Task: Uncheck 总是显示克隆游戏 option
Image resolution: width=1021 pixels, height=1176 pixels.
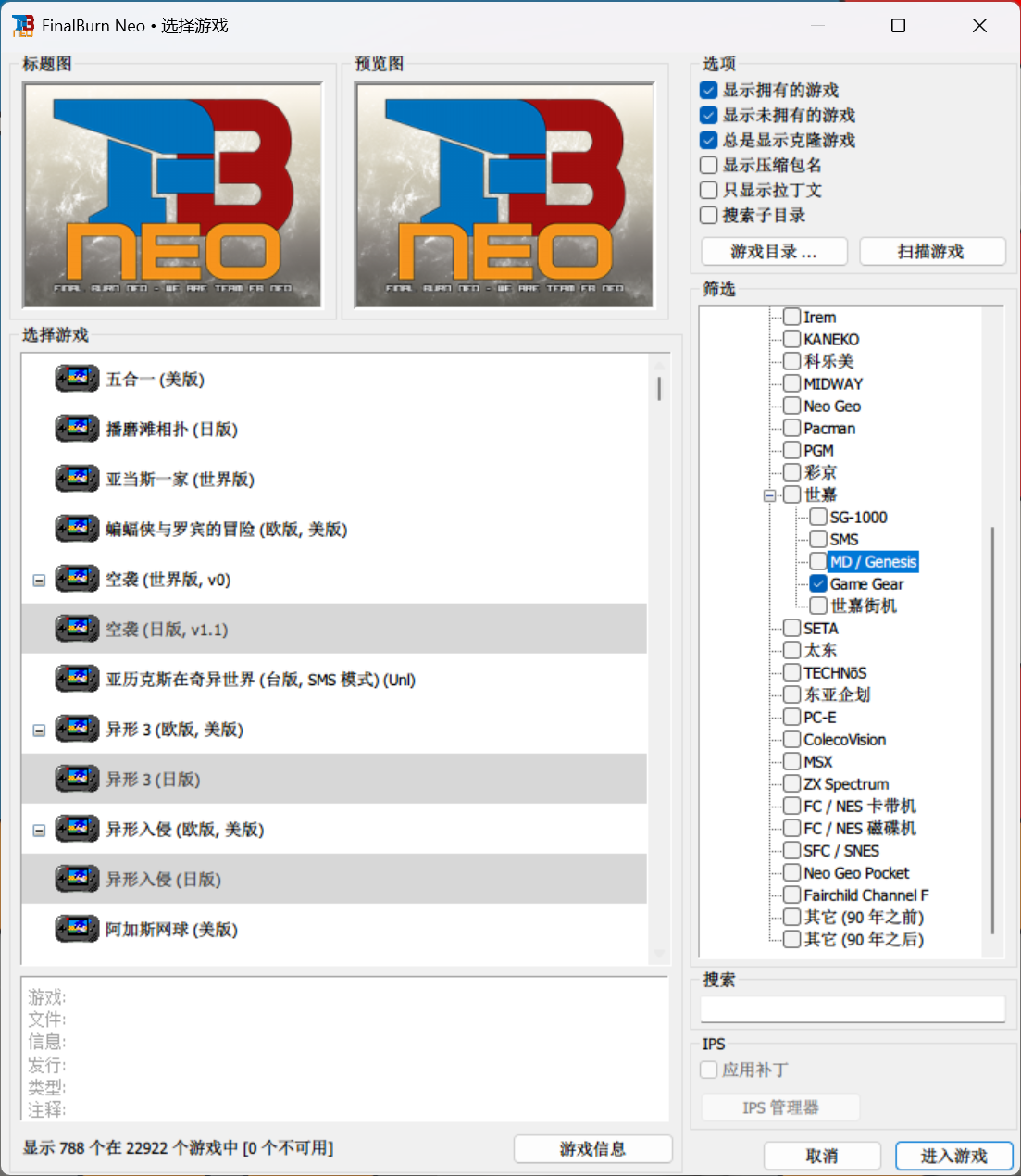Action: 709,140
